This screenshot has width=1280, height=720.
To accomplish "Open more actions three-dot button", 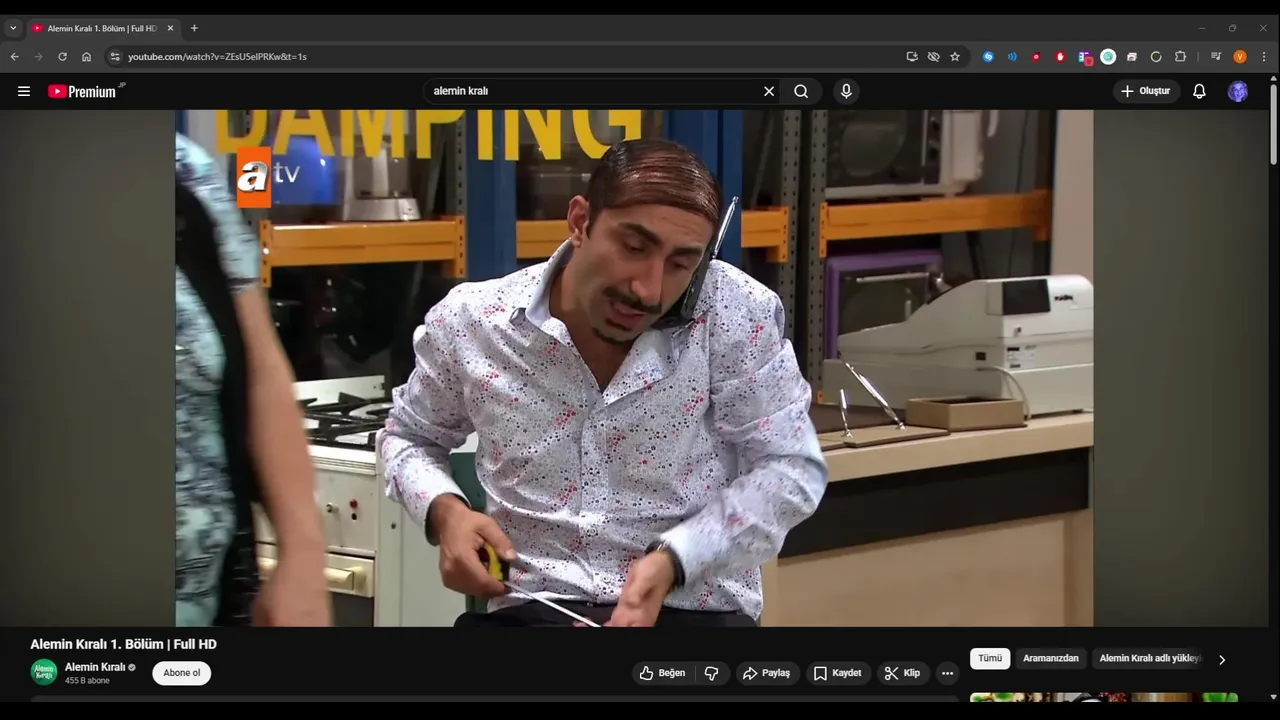I will click(947, 673).
